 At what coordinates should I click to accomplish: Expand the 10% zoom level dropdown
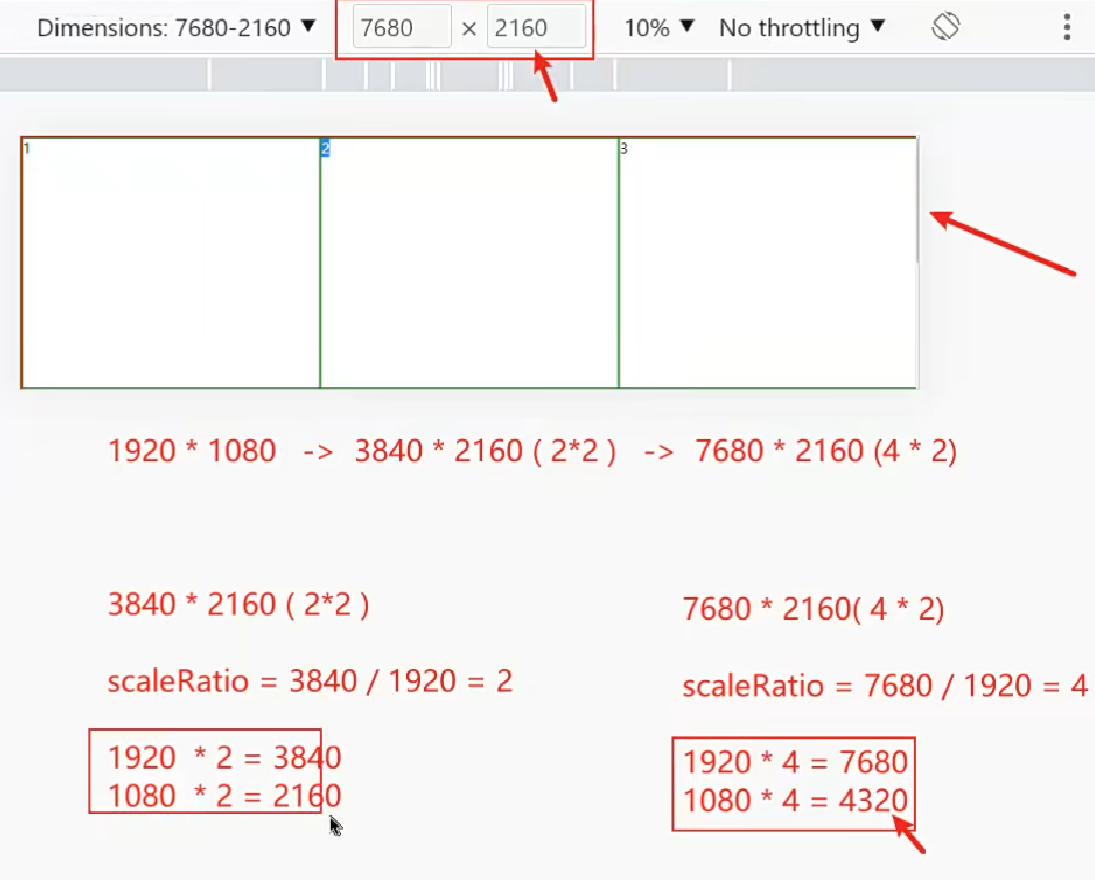coord(659,27)
